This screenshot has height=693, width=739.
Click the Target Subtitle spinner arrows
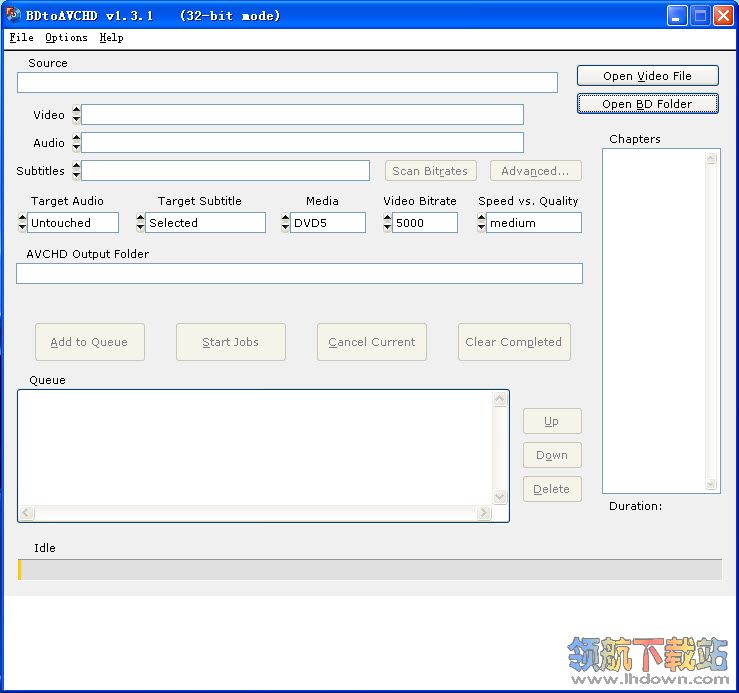coord(140,223)
